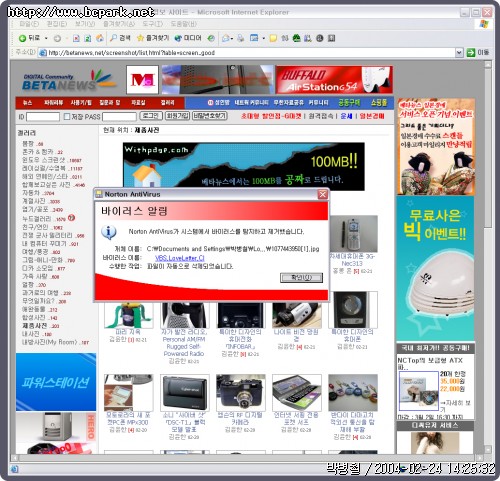Click the red 19 badge next to 누드갤러리

click(x=71, y=218)
